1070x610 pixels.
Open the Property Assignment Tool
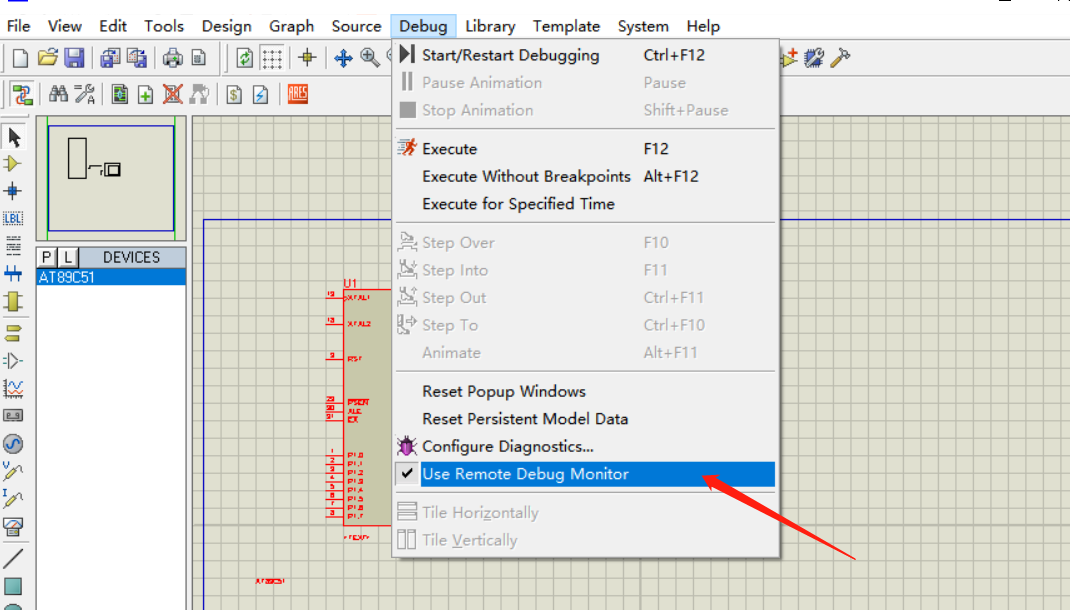click(x=85, y=94)
